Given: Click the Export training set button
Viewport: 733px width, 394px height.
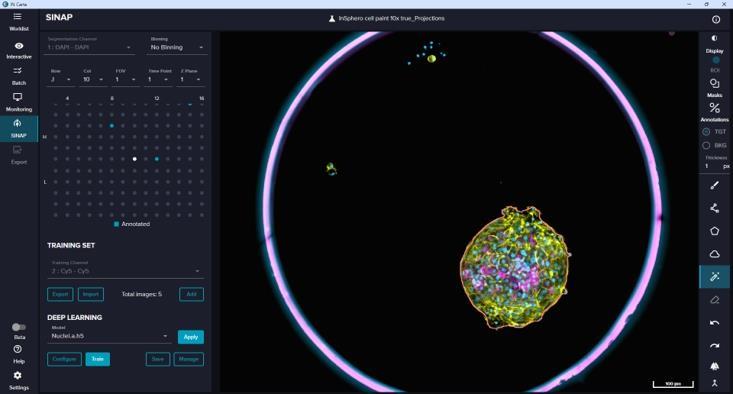Looking at the screenshot, I should (60, 294).
